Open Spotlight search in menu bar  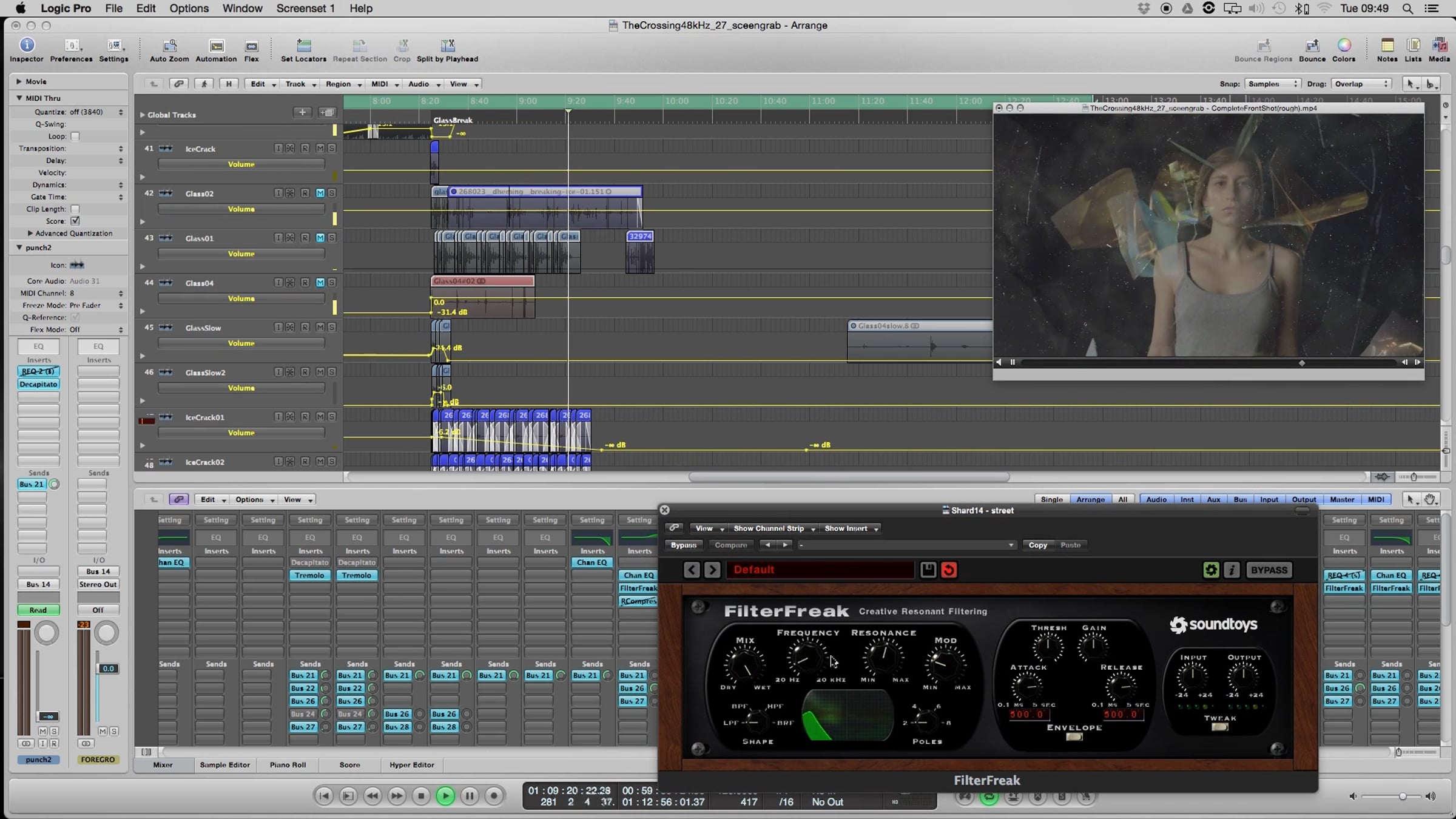point(1407,8)
